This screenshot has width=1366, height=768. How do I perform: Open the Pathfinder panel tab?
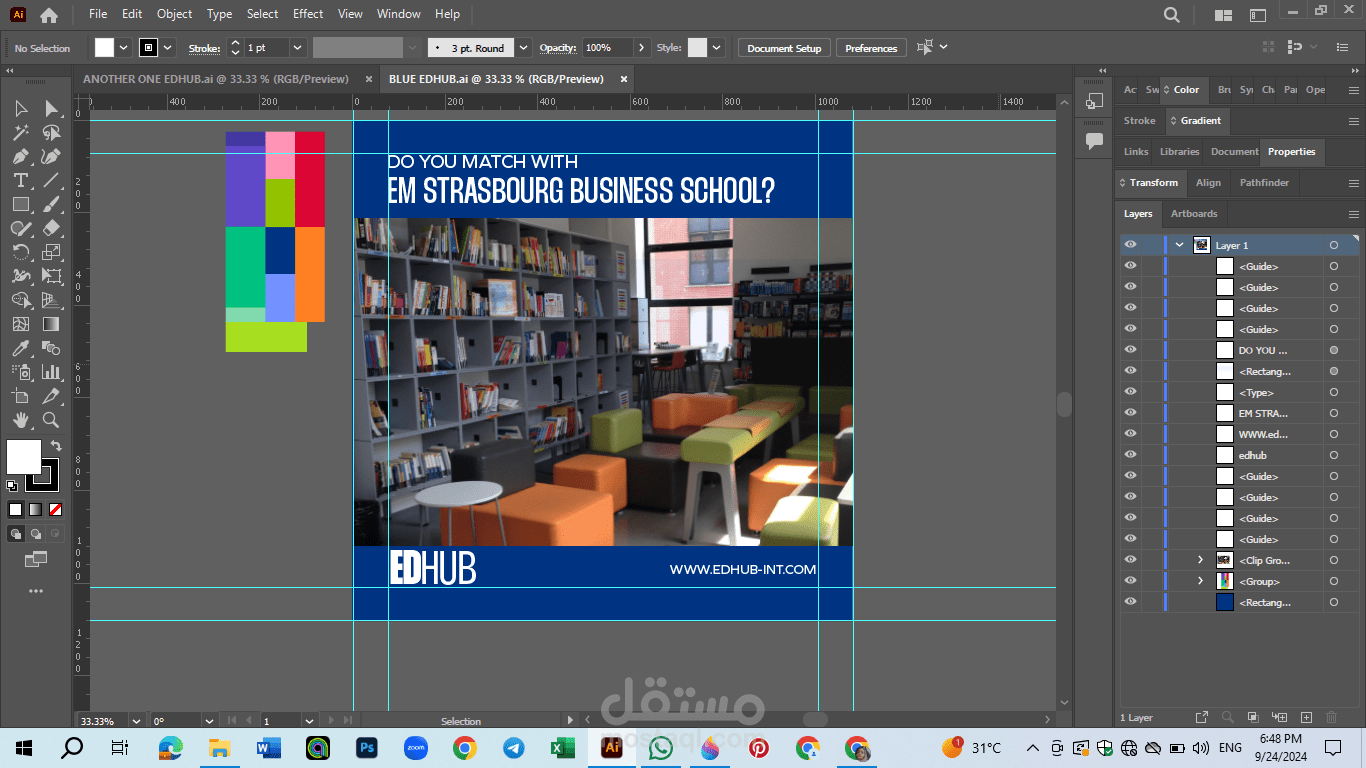click(x=1264, y=183)
